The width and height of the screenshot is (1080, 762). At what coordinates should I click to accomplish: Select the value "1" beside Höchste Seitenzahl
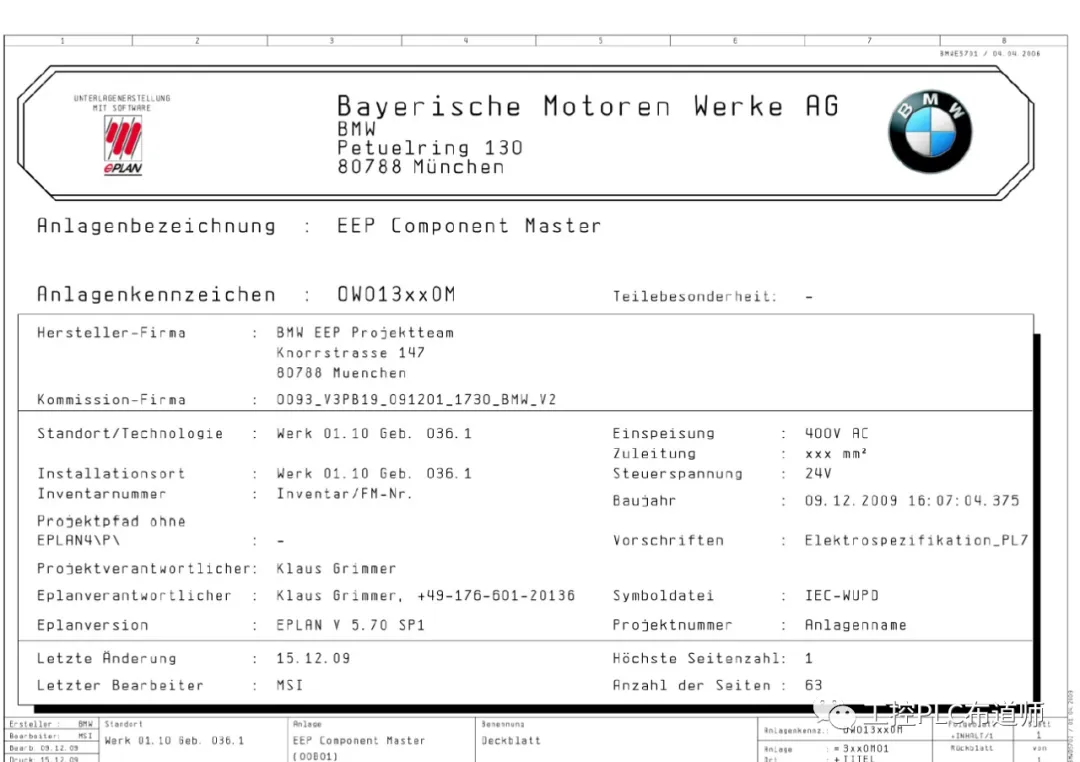tap(809, 659)
